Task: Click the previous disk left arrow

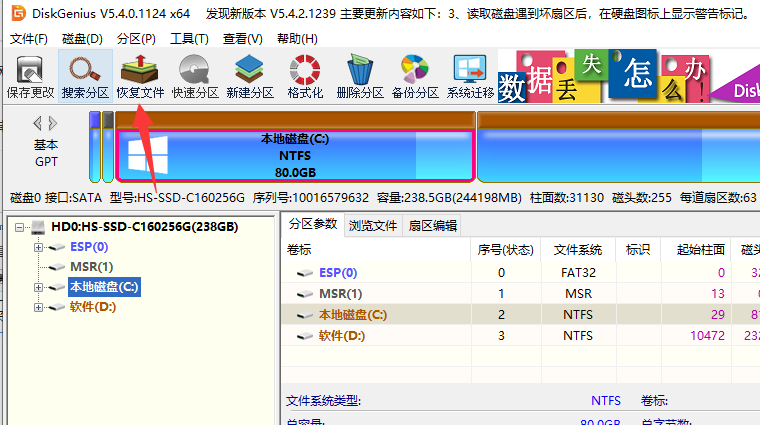Action: [38, 123]
